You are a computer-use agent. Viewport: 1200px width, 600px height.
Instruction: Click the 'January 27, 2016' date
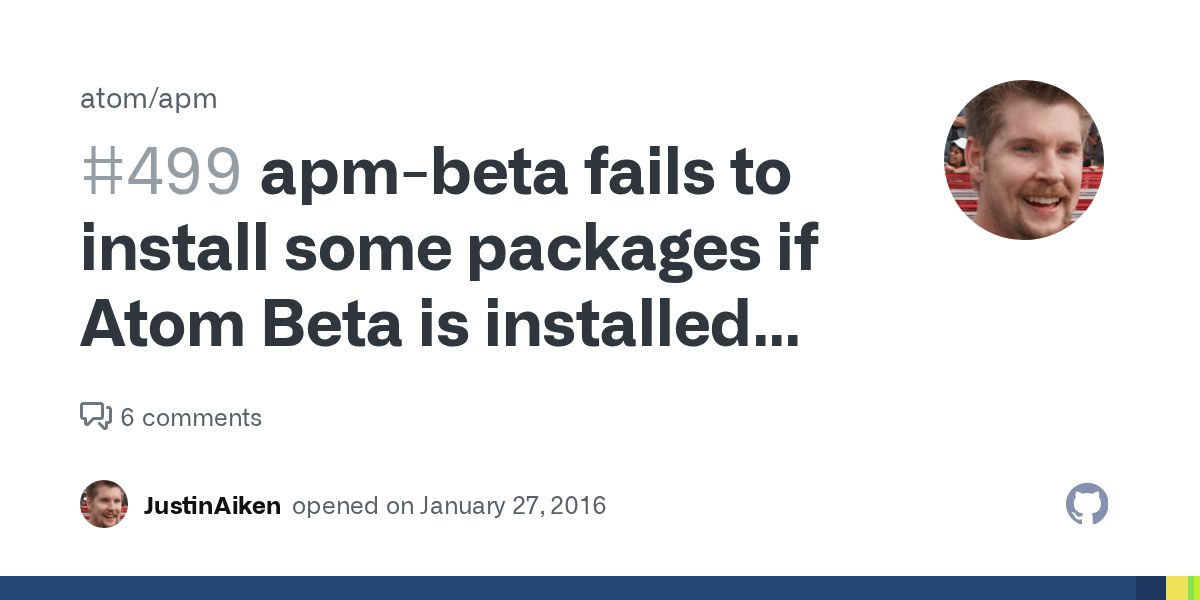click(x=512, y=505)
